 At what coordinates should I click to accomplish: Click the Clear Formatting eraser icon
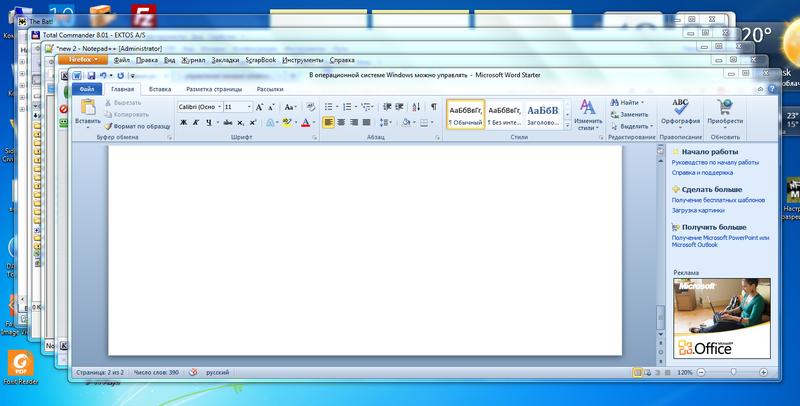[x=310, y=107]
